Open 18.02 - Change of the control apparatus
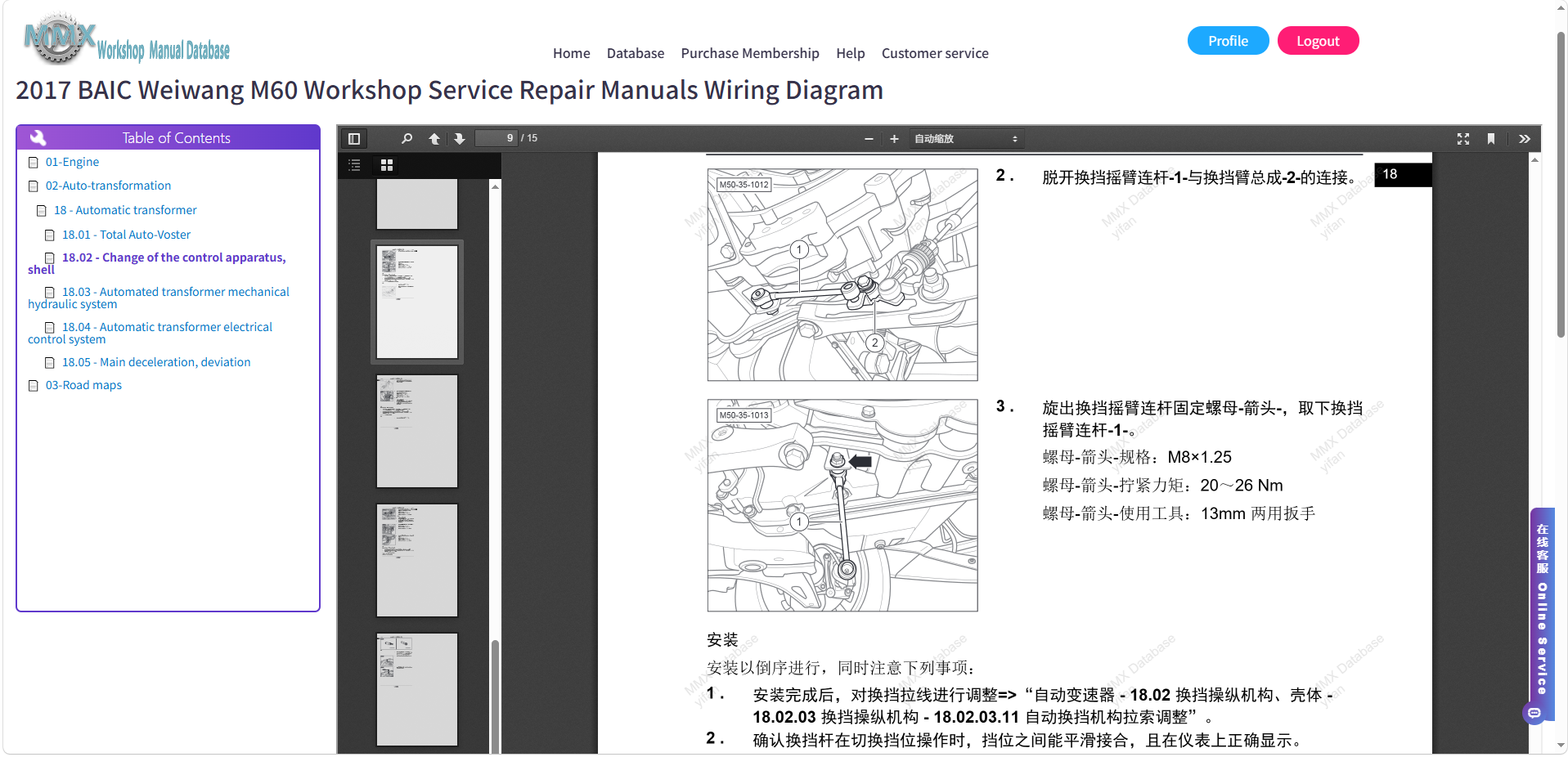This screenshot has width=1568, height=757. click(x=157, y=263)
